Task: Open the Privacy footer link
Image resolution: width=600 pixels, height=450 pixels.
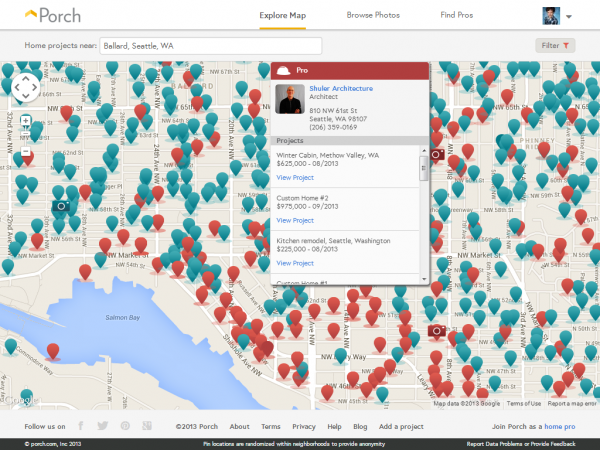Action: click(x=304, y=426)
